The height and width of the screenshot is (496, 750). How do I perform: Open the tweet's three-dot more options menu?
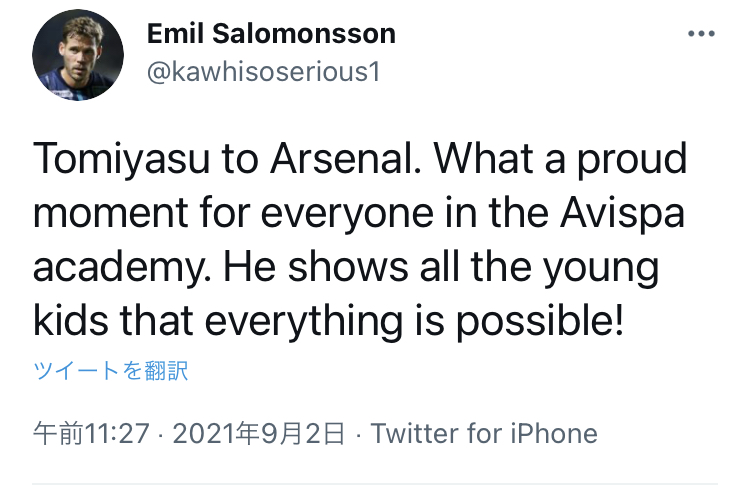702,34
